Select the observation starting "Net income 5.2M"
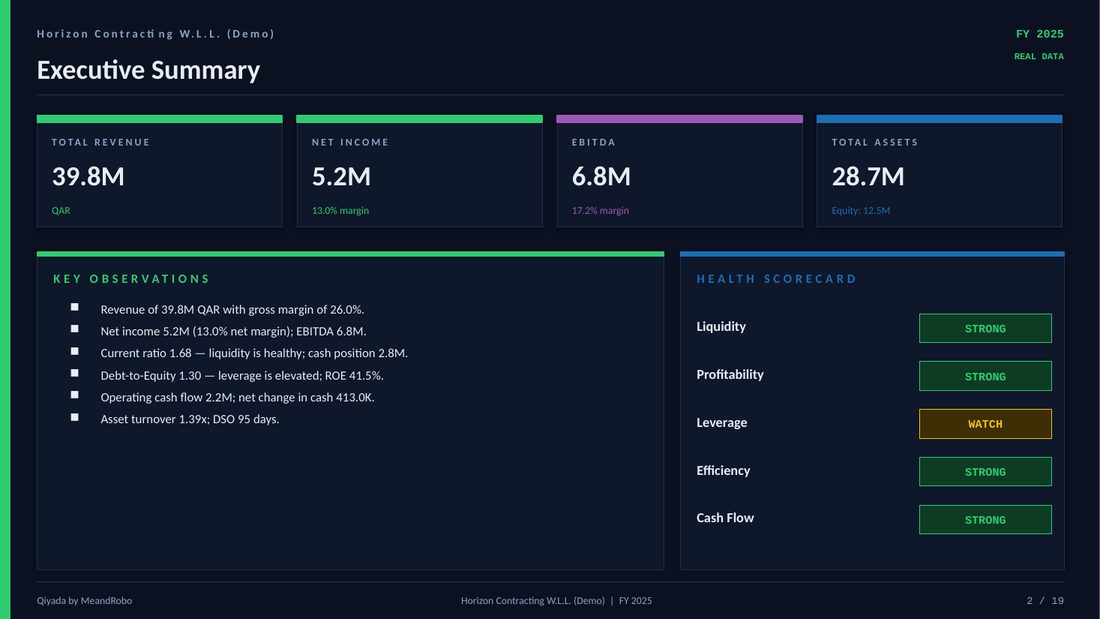This screenshot has height=619, width=1100. point(233,331)
